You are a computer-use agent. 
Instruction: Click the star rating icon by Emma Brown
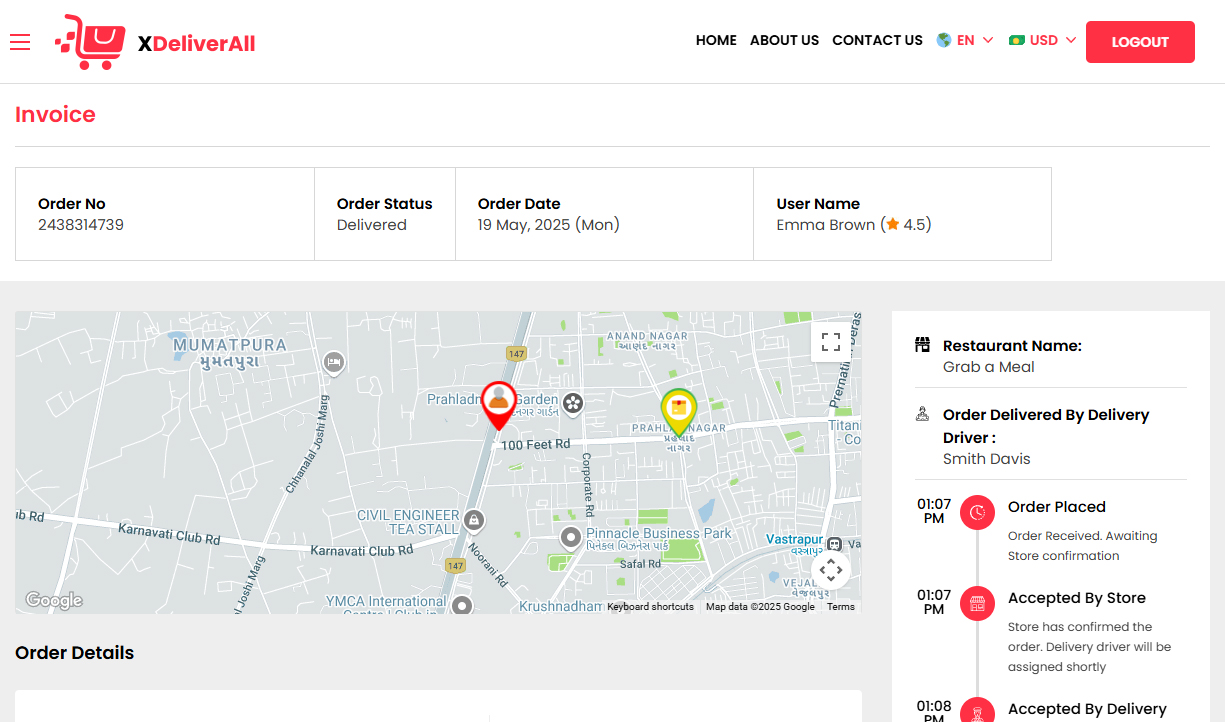tap(893, 225)
